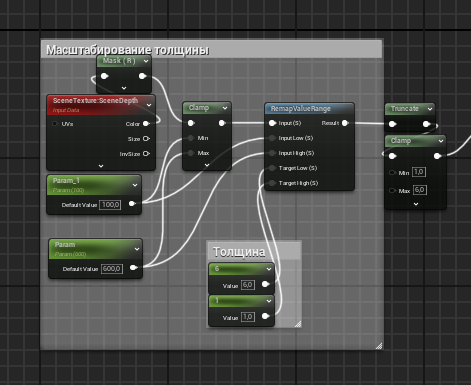
Task: Expand the bottom chevron of right Clamp node
Action: point(416,204)
